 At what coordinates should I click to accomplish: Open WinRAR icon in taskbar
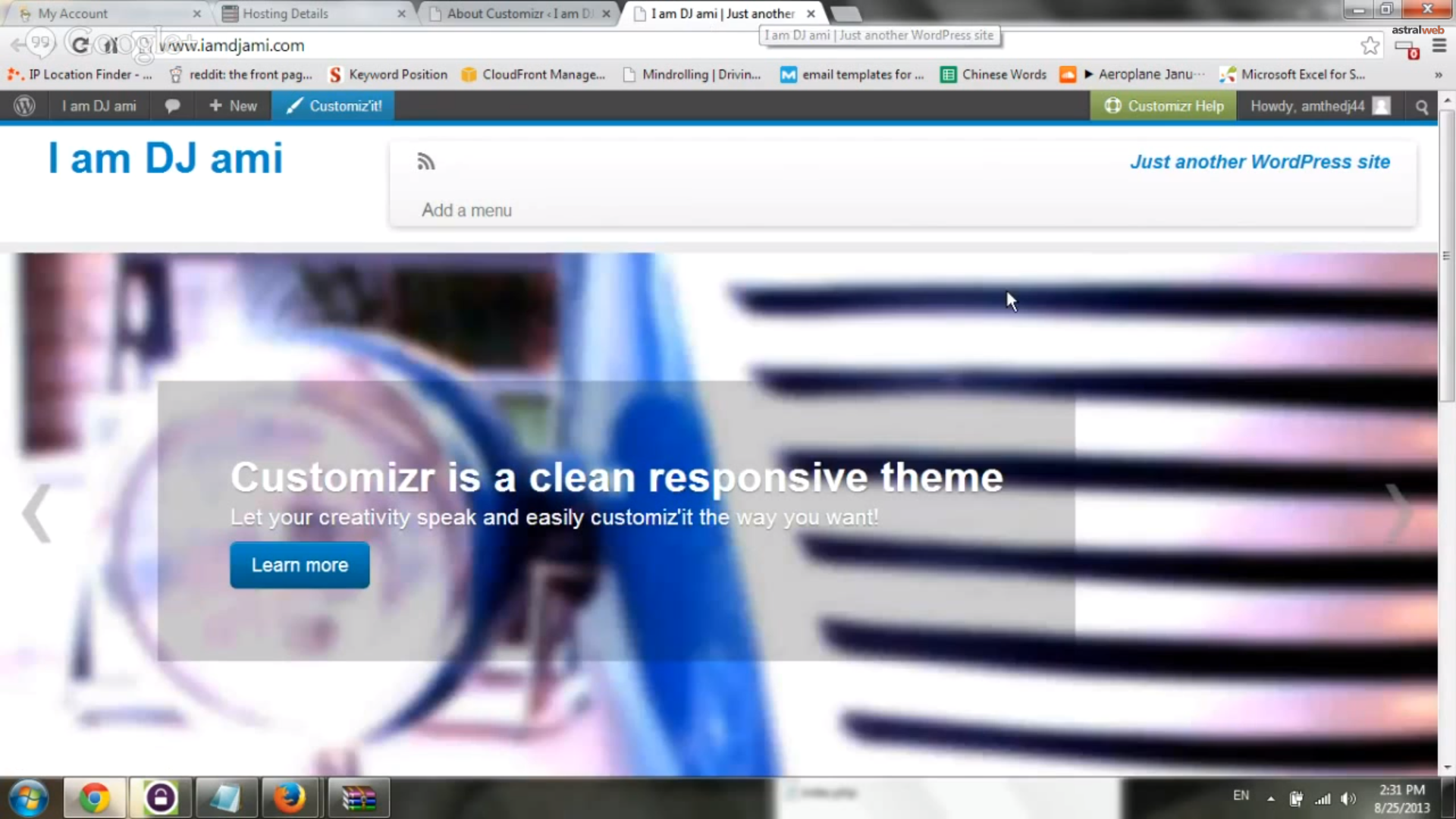pyautogui.click(x=358, y=798)
